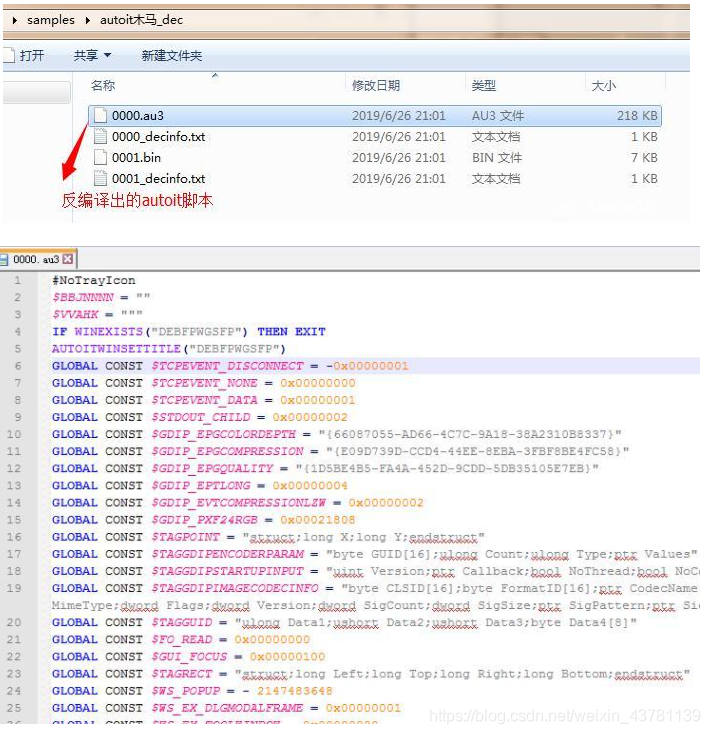Click $WS_EX_DLGMODALFRAME constant name
The width and height of the screenshot is (710, 734).
click(x=227, y=708)
